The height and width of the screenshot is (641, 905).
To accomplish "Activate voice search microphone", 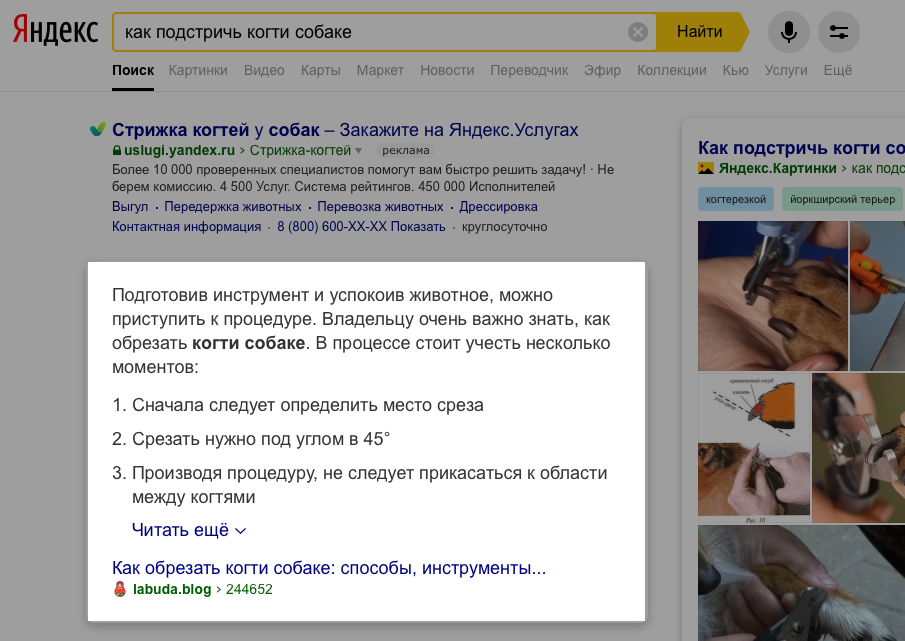I will [x=788, y=32].
